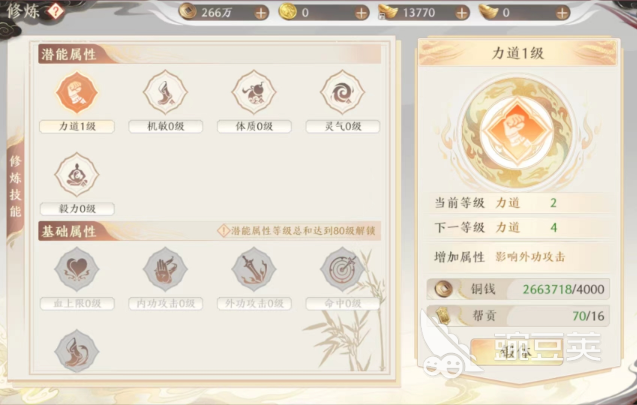637x405 pixels.
Task: Click the 铜钱 cost row
Action: coord(518,289)
